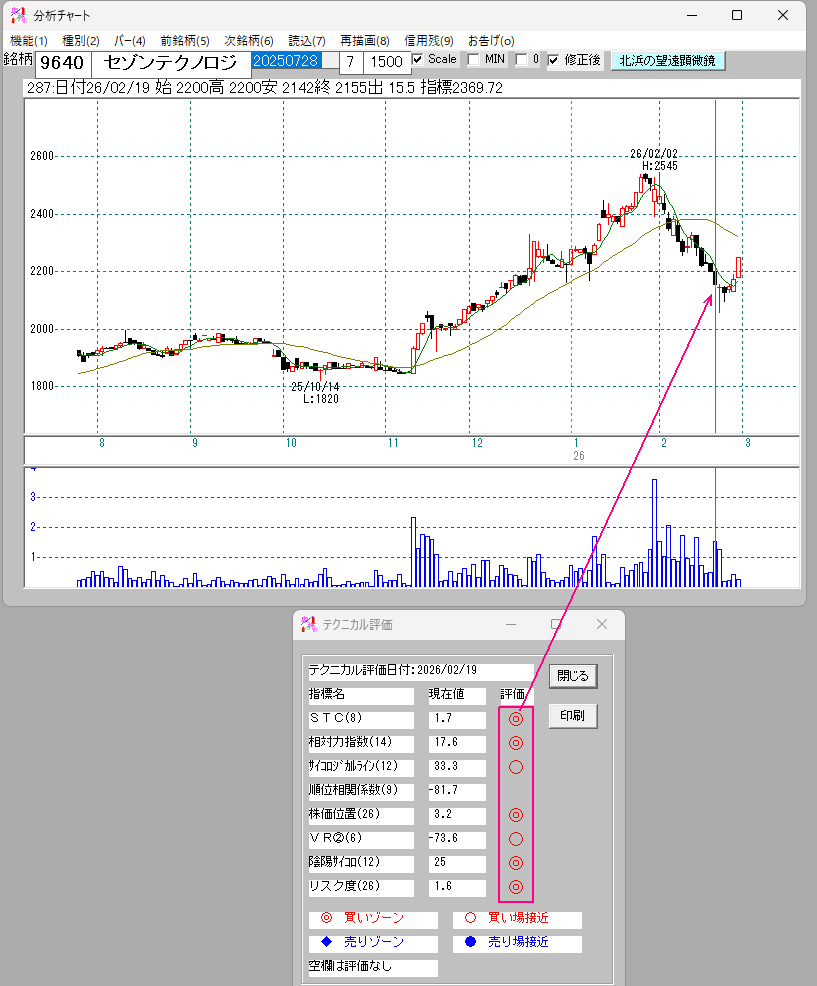
Task: Click the 閉じる button in テクニカル評価
Action: 573,676
